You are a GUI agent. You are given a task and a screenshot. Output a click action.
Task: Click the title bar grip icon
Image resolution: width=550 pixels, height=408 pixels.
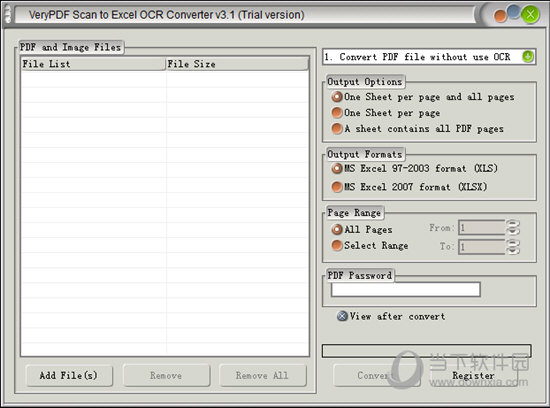tap(8, 15)
